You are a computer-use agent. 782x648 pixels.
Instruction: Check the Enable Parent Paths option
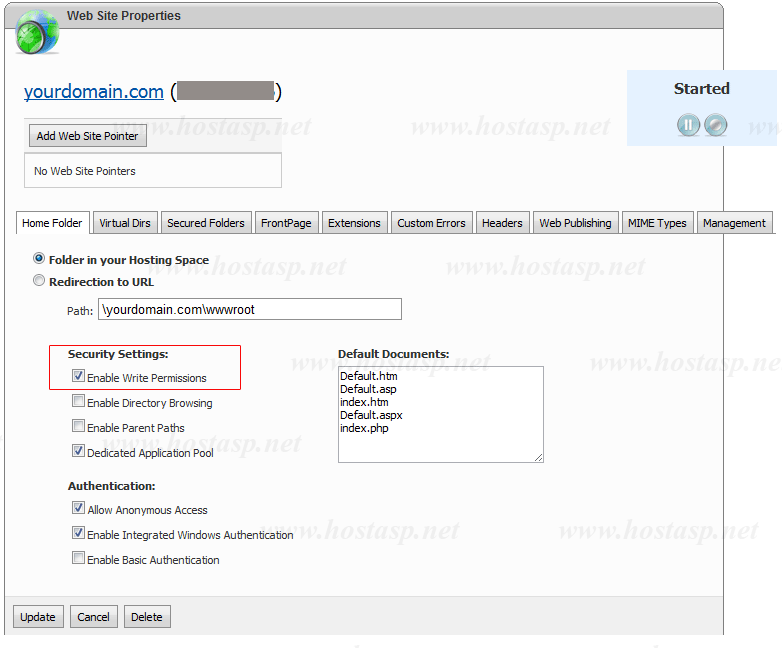78,427
